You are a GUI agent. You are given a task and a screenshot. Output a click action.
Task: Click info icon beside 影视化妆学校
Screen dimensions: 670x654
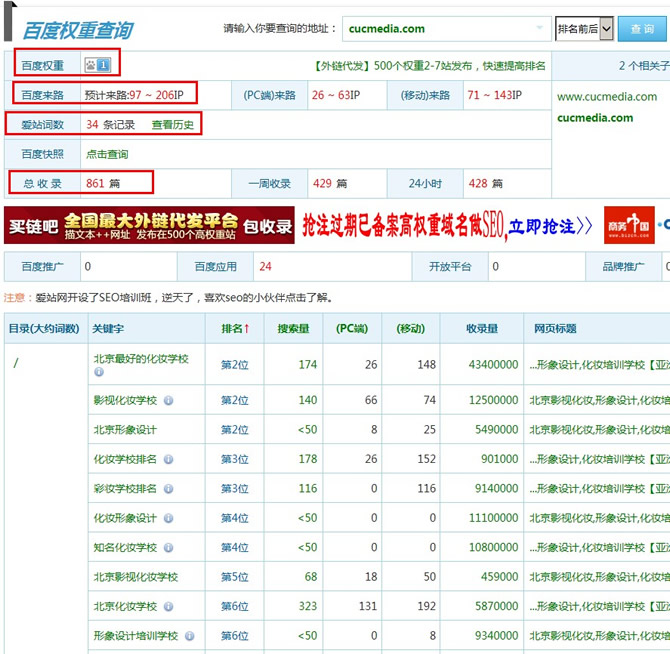pos(168,400)
